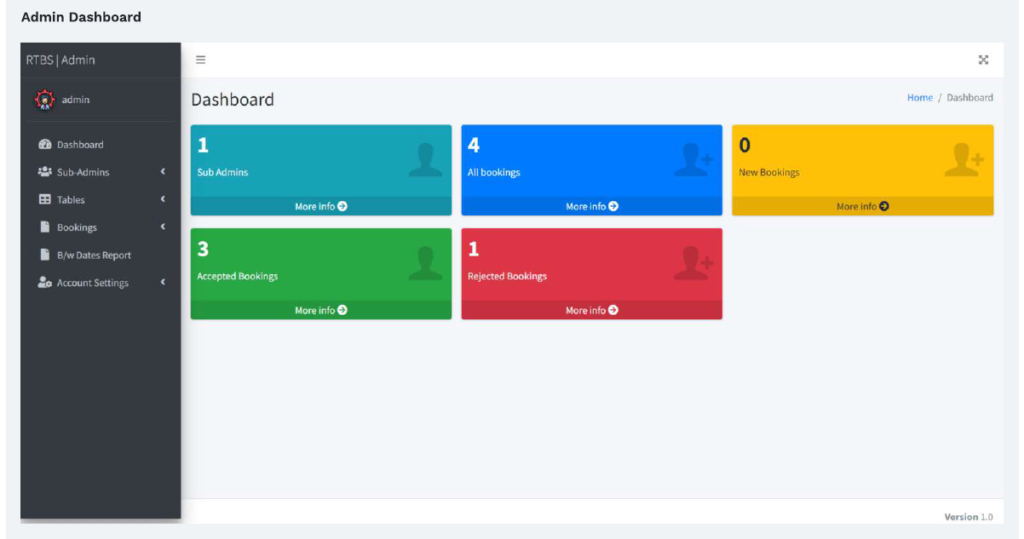
Task: Click the user icon on Sub Admins card
Action: coord(425,160)
